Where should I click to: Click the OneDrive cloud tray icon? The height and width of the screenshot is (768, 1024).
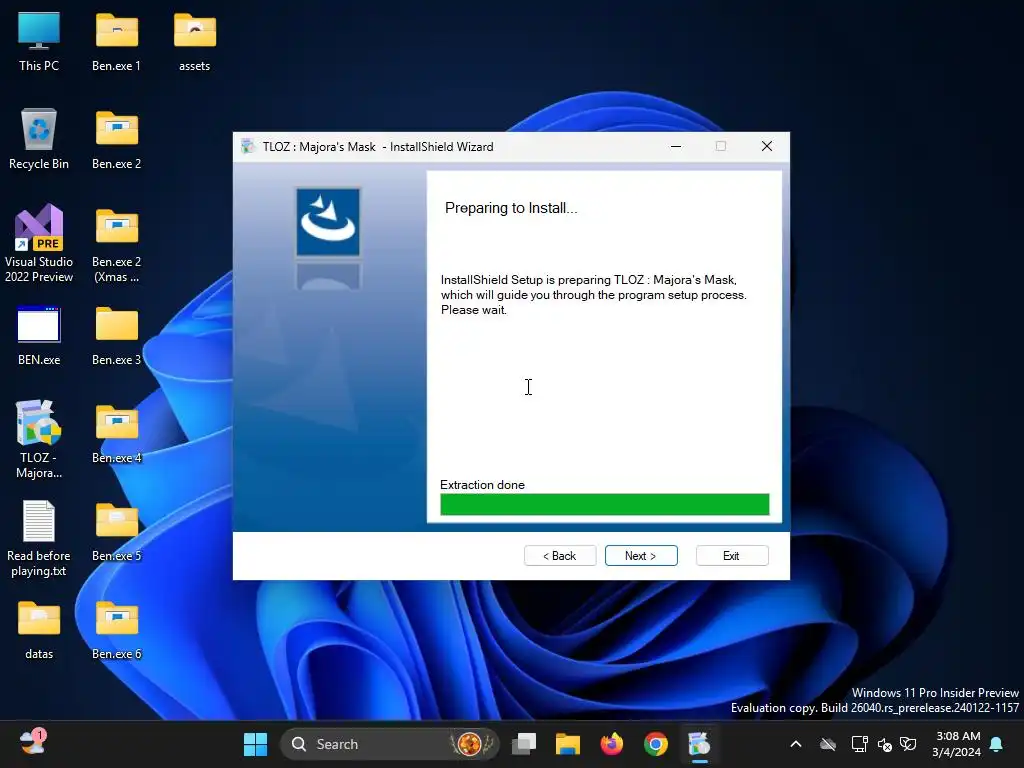(x=828, y=744)
